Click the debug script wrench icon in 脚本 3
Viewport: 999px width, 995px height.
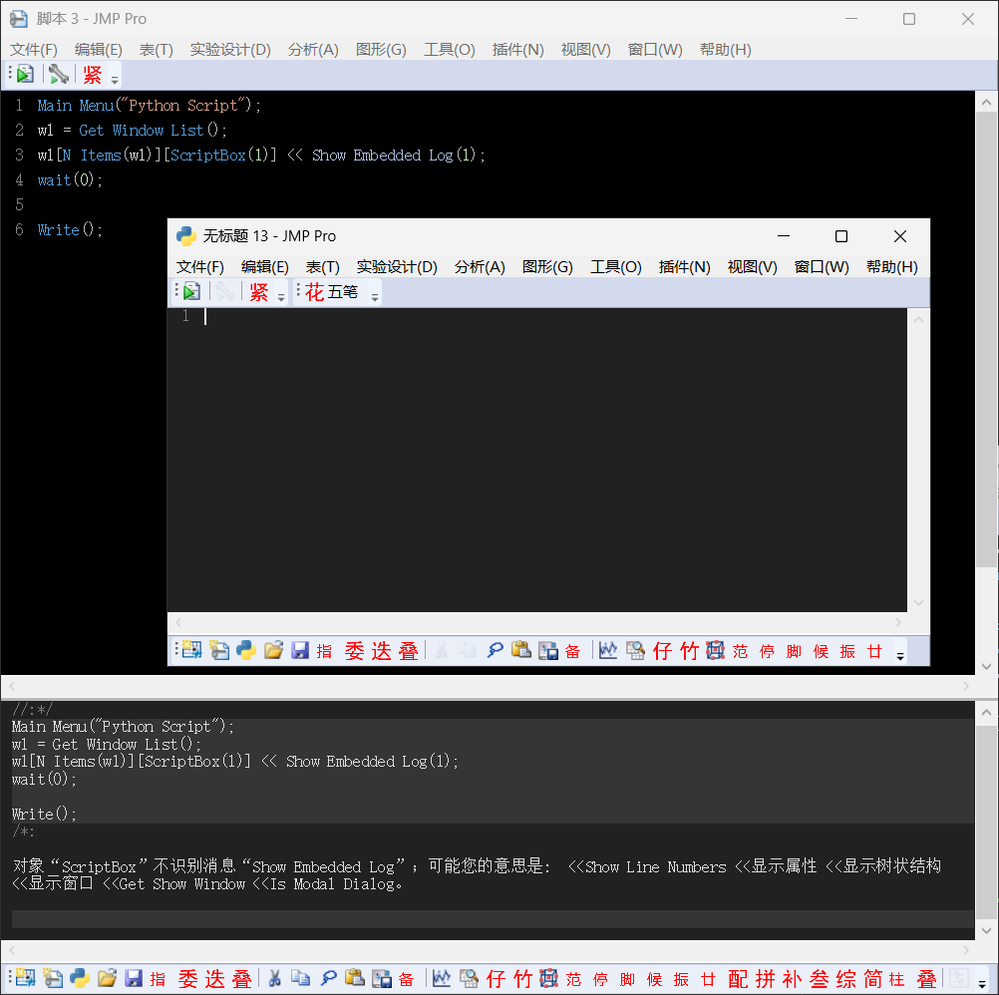coord(58,75)
